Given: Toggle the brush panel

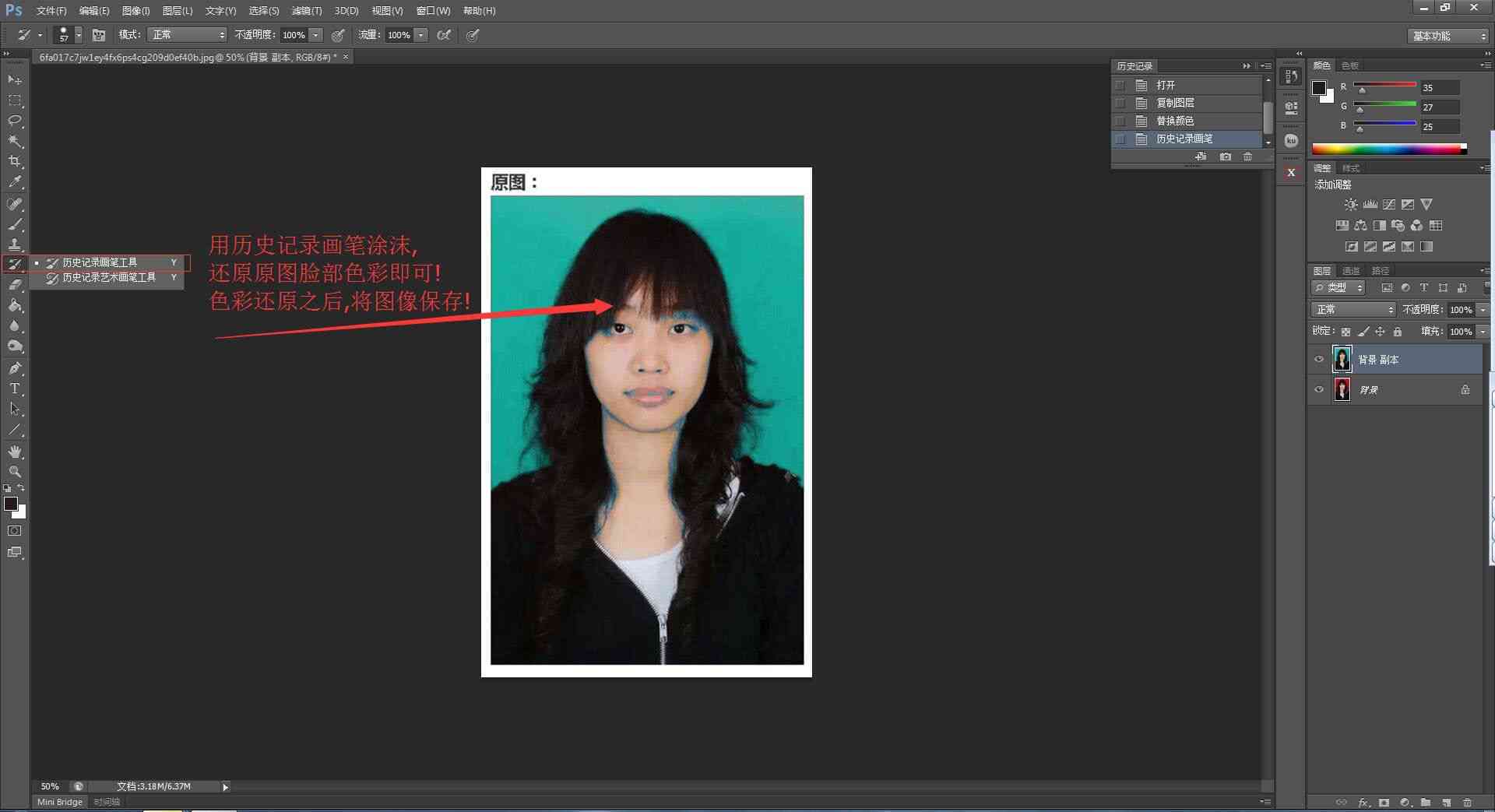Looking at the screenshot, I should click(99, 35).
